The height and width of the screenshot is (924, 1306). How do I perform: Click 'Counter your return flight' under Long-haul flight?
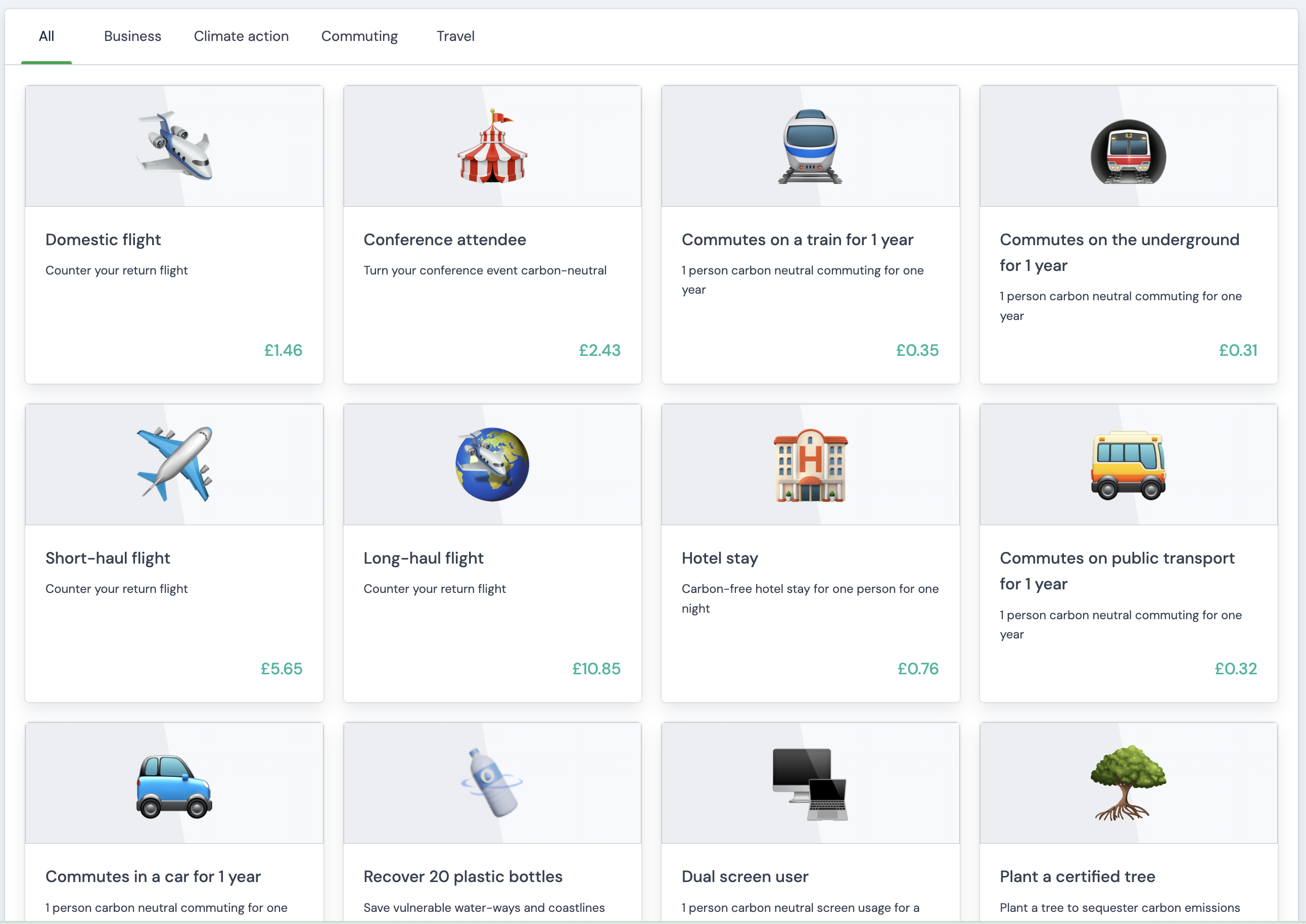[435, 589]
